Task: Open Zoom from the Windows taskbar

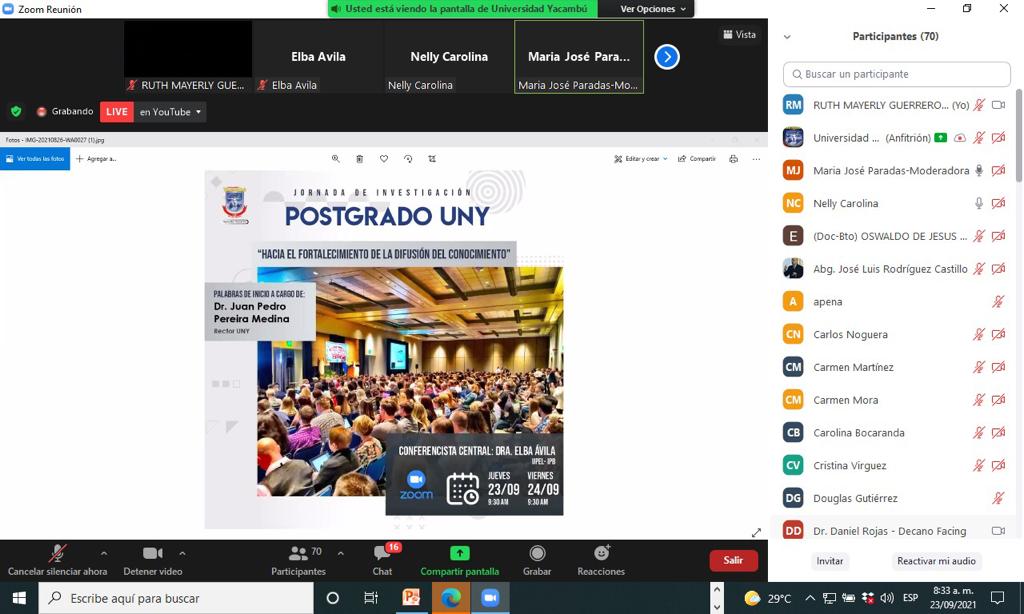Action: [490, 598]
